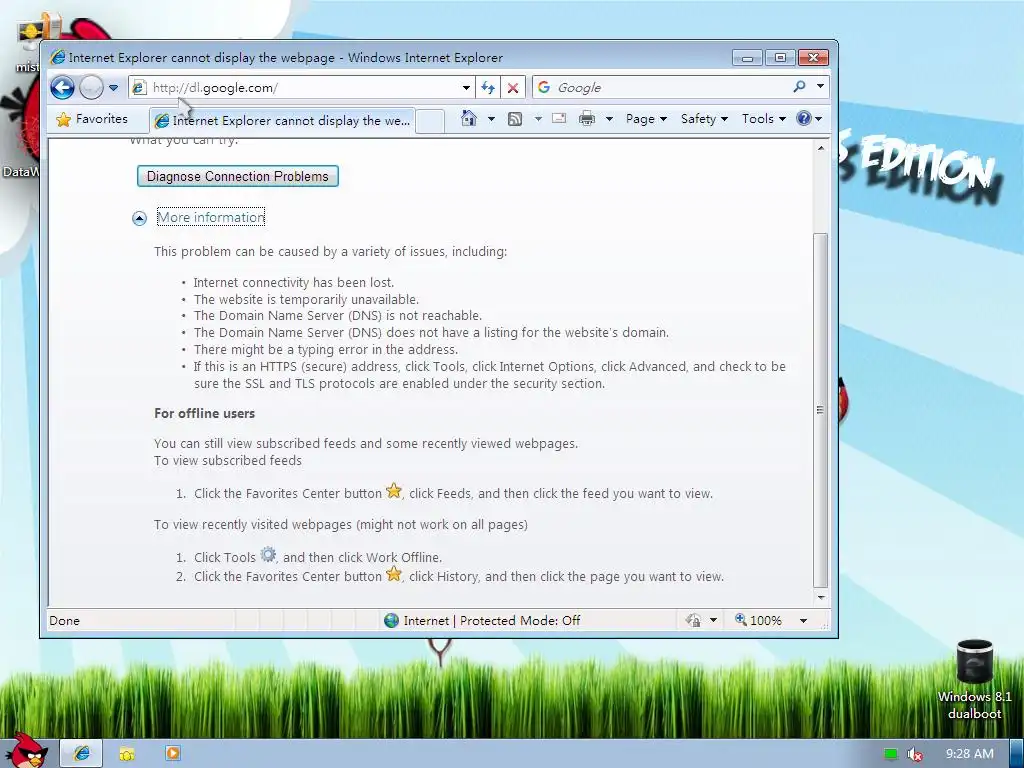Click the Show desktop strip on taskbar
The image size is (1024, 768).
pyautogui.click(x=1017, y=754)
